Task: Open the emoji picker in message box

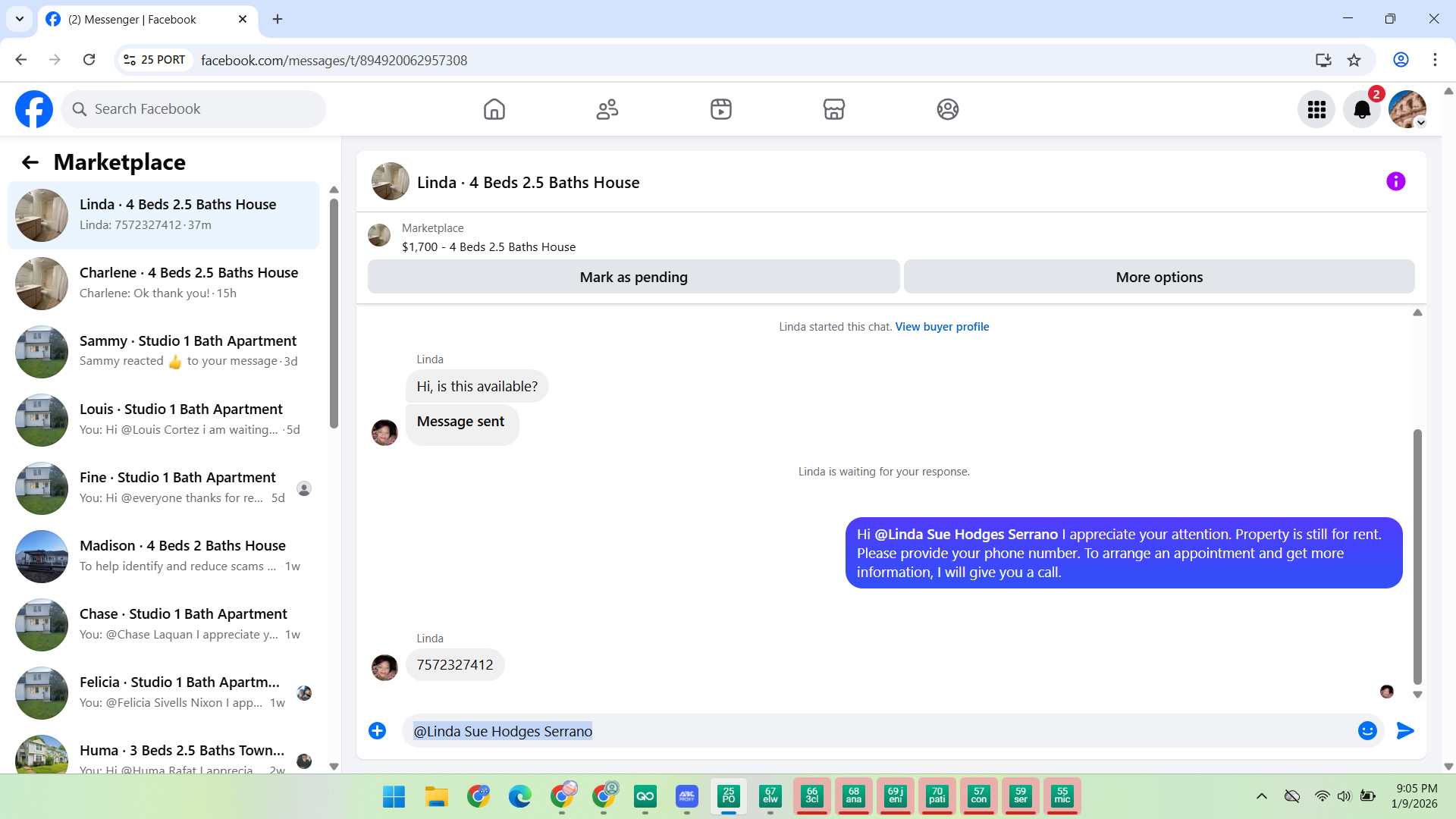Action: click(1367, 730)
